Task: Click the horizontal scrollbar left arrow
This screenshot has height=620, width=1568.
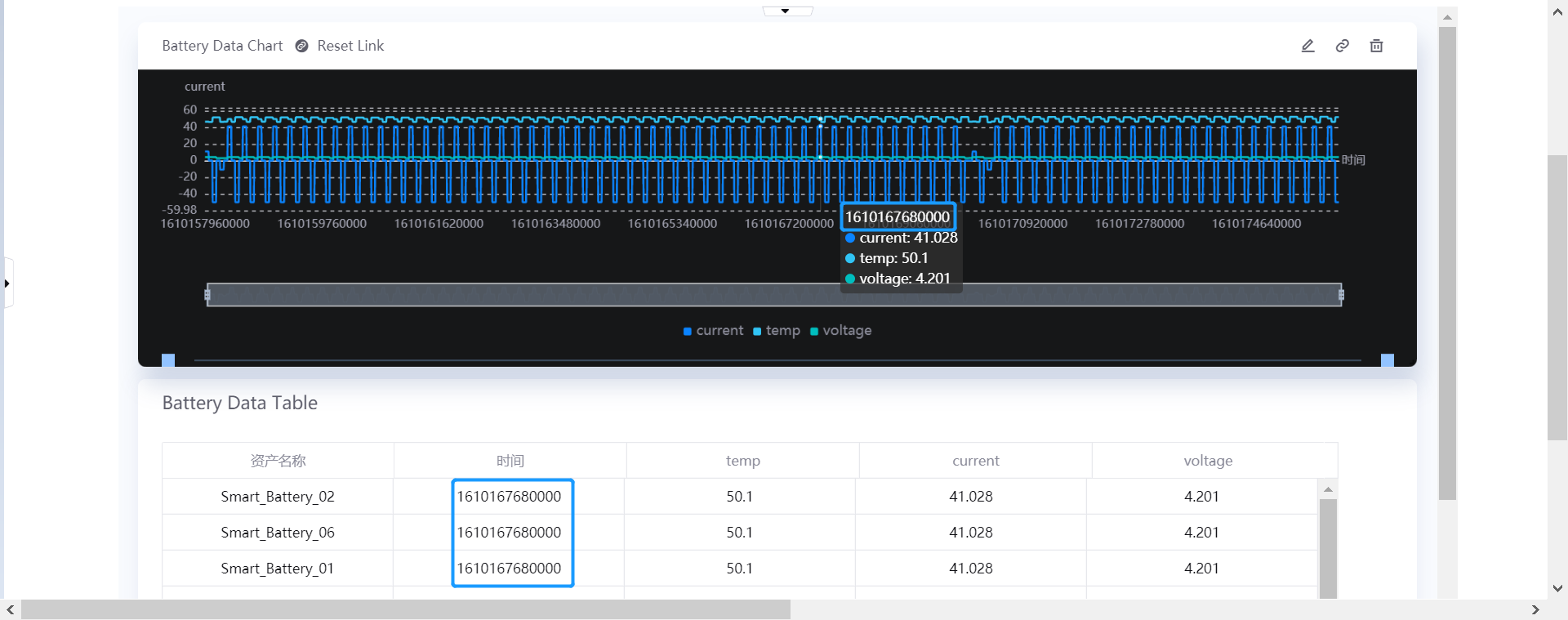Action: 11,609
